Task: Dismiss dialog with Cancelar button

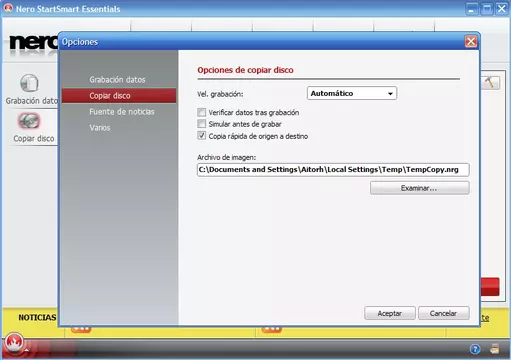Action: pos(444,313)
